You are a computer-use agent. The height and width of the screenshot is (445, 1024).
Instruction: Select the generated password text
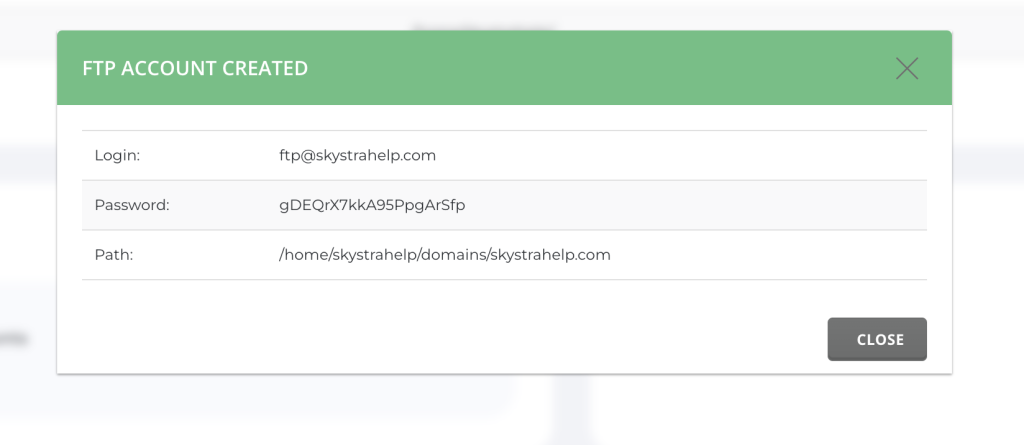[x=372, y=205]
